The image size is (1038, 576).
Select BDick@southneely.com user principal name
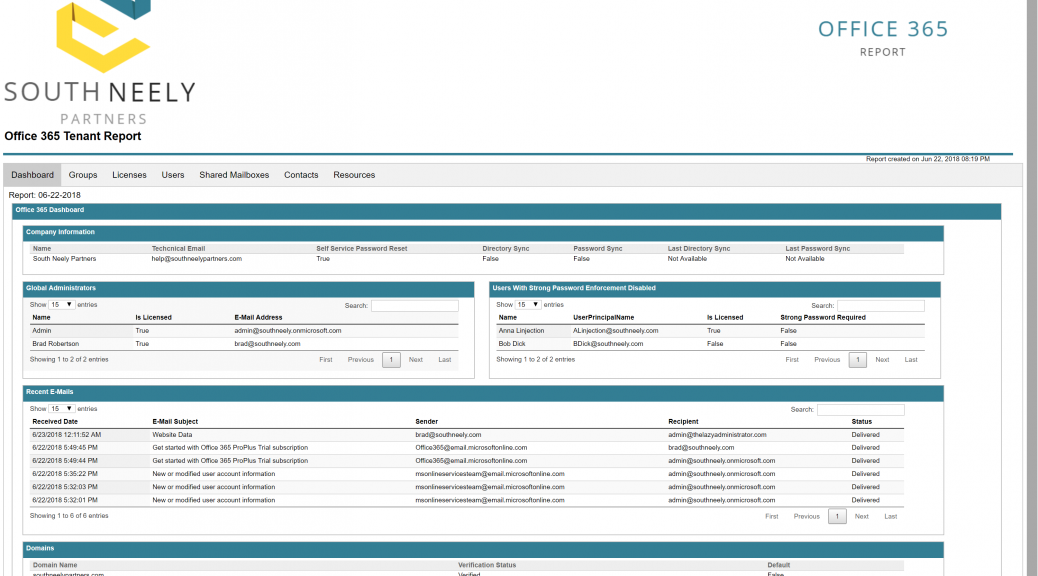608,344
